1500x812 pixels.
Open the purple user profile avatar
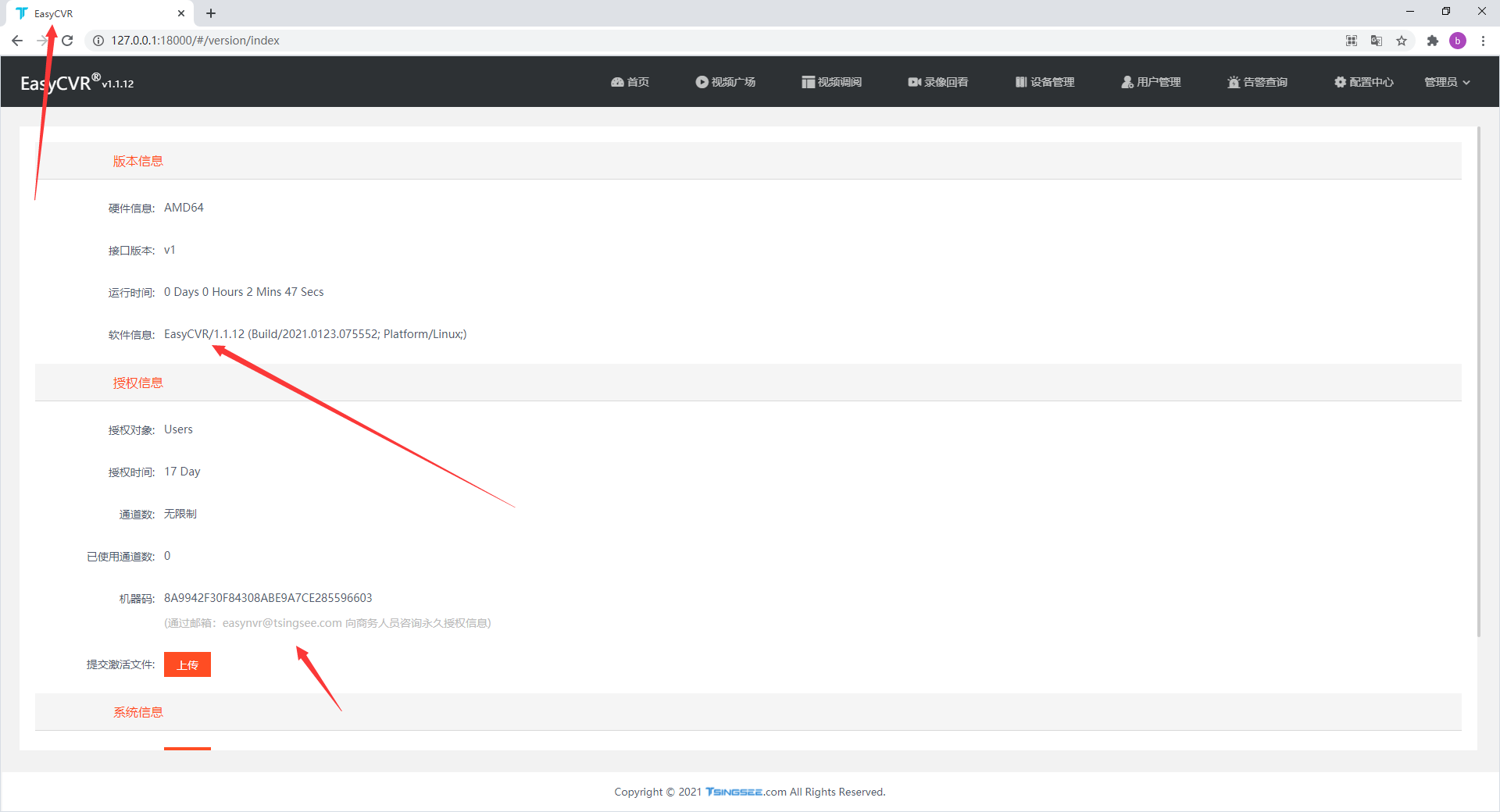point(1457,41)
